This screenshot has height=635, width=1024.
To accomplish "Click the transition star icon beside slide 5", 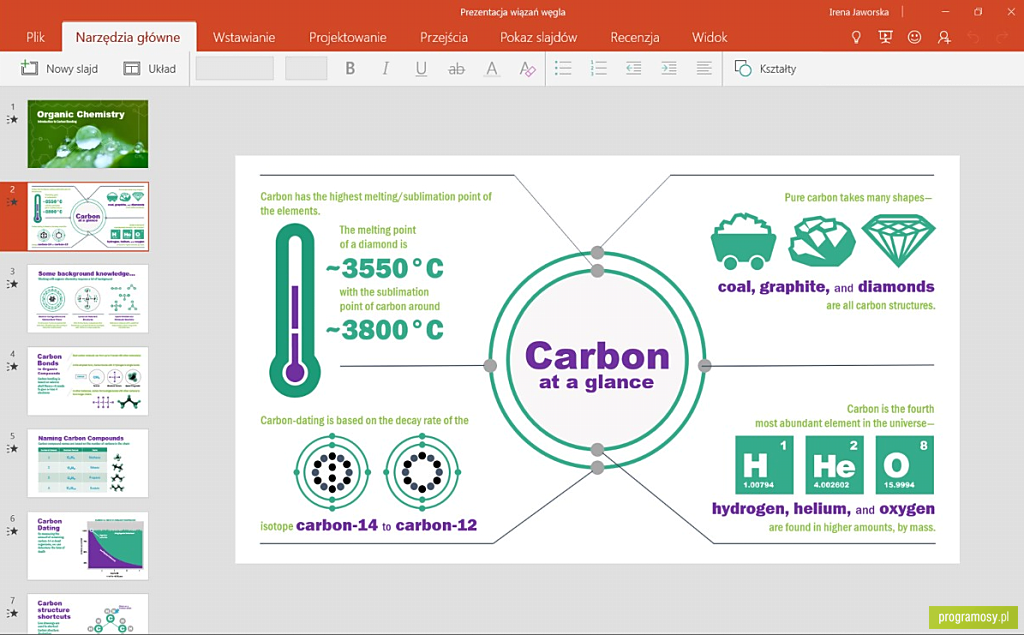I will (12, 449).
